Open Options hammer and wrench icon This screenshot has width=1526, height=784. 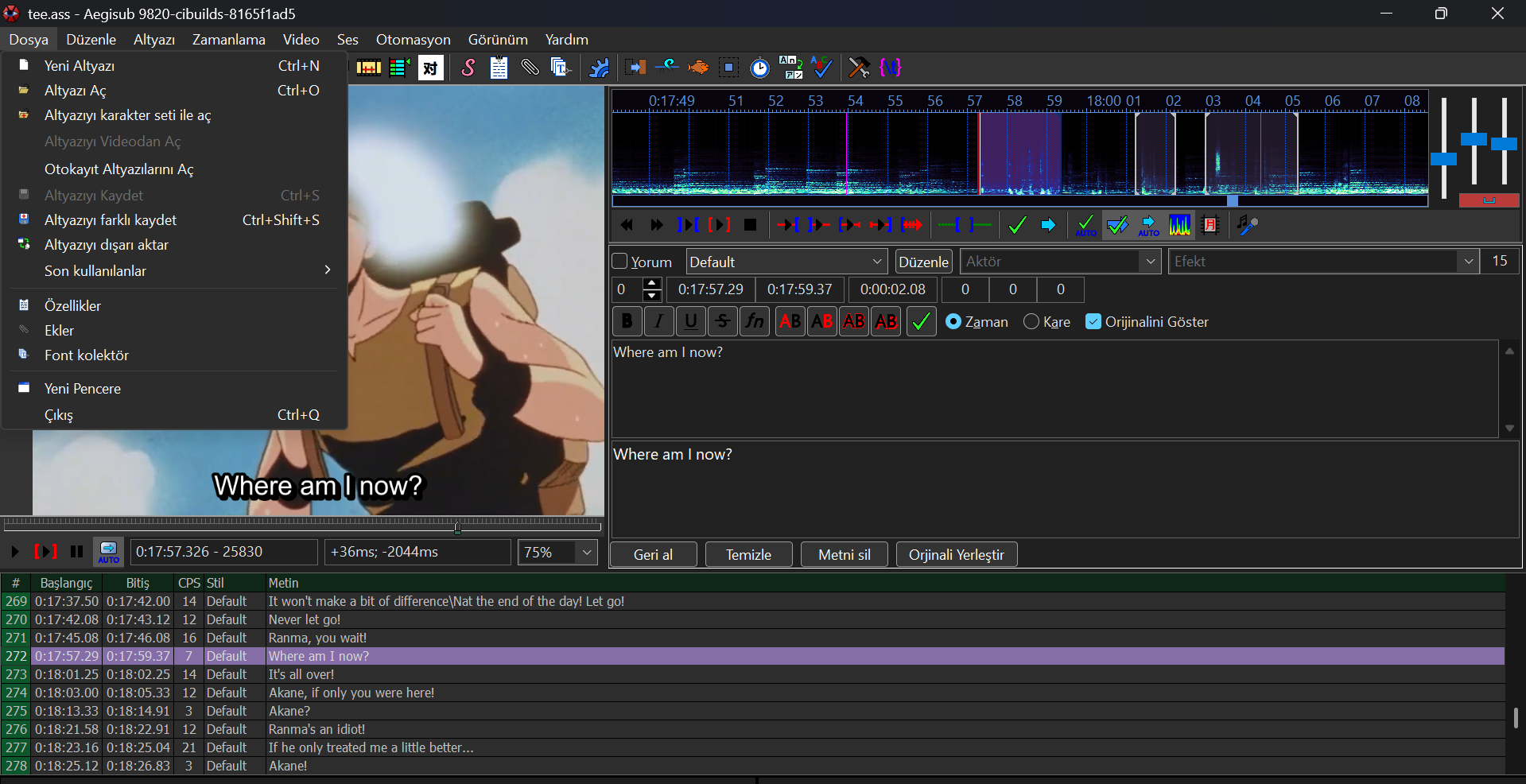click(859, 68)
